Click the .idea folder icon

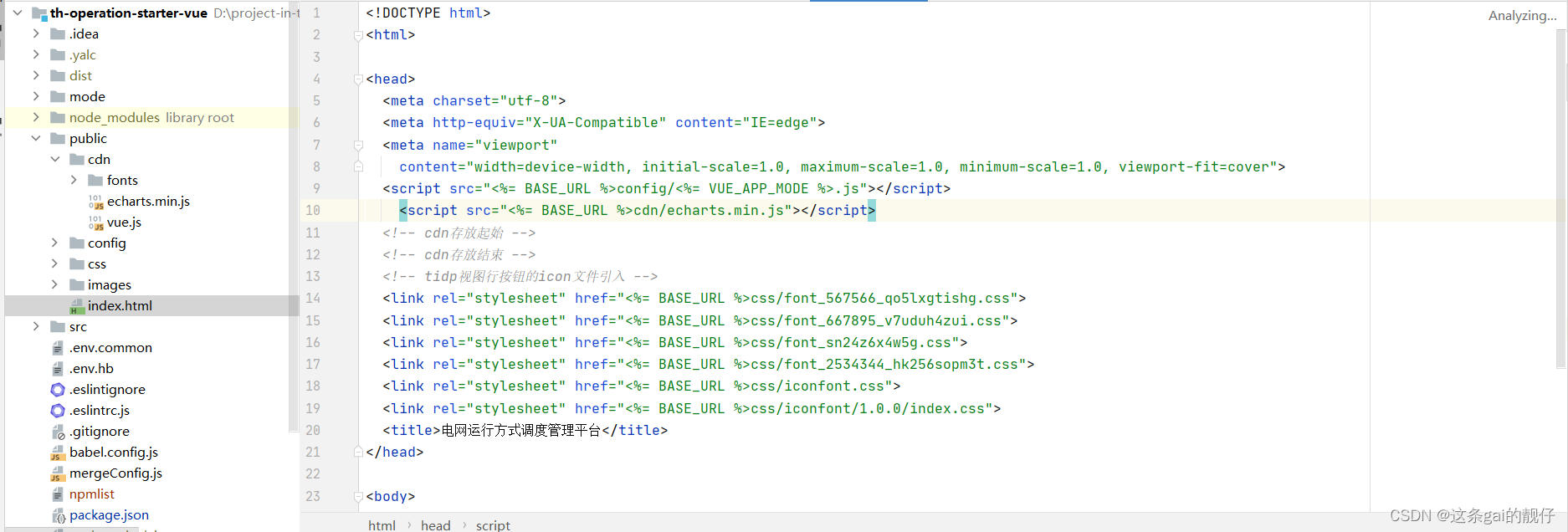point(58,33)
